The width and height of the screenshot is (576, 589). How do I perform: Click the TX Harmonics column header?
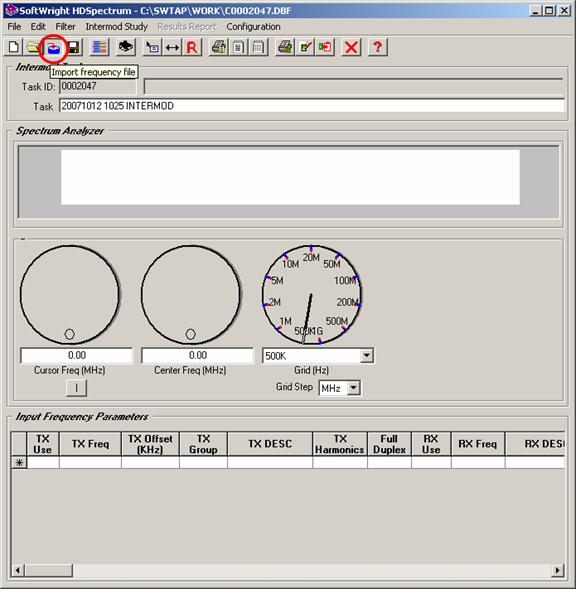click(340, 444)
